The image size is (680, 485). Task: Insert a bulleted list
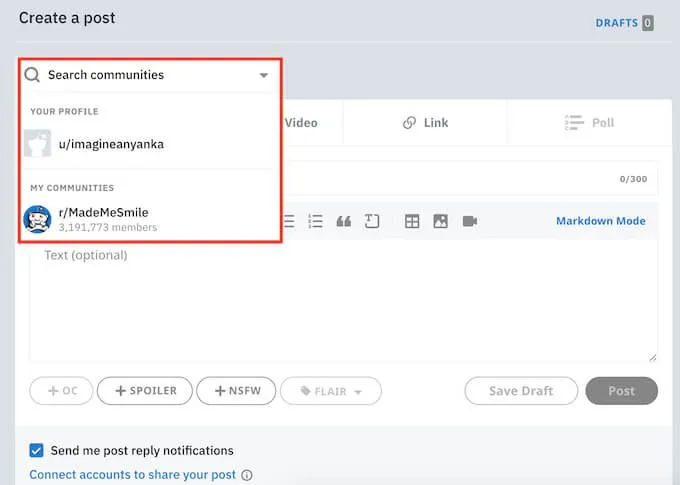click(x=289, y=221)
